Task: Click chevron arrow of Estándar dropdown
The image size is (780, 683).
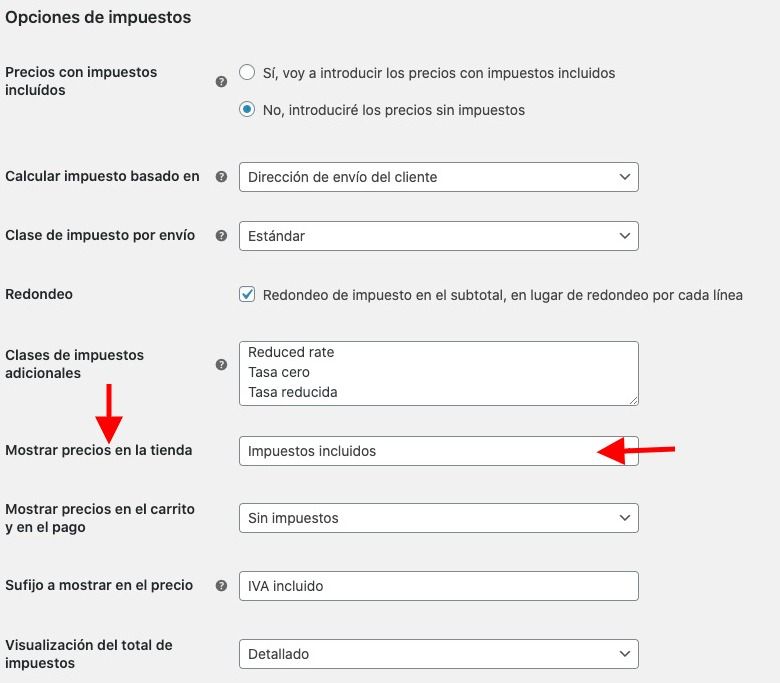Action: [625, 236]
